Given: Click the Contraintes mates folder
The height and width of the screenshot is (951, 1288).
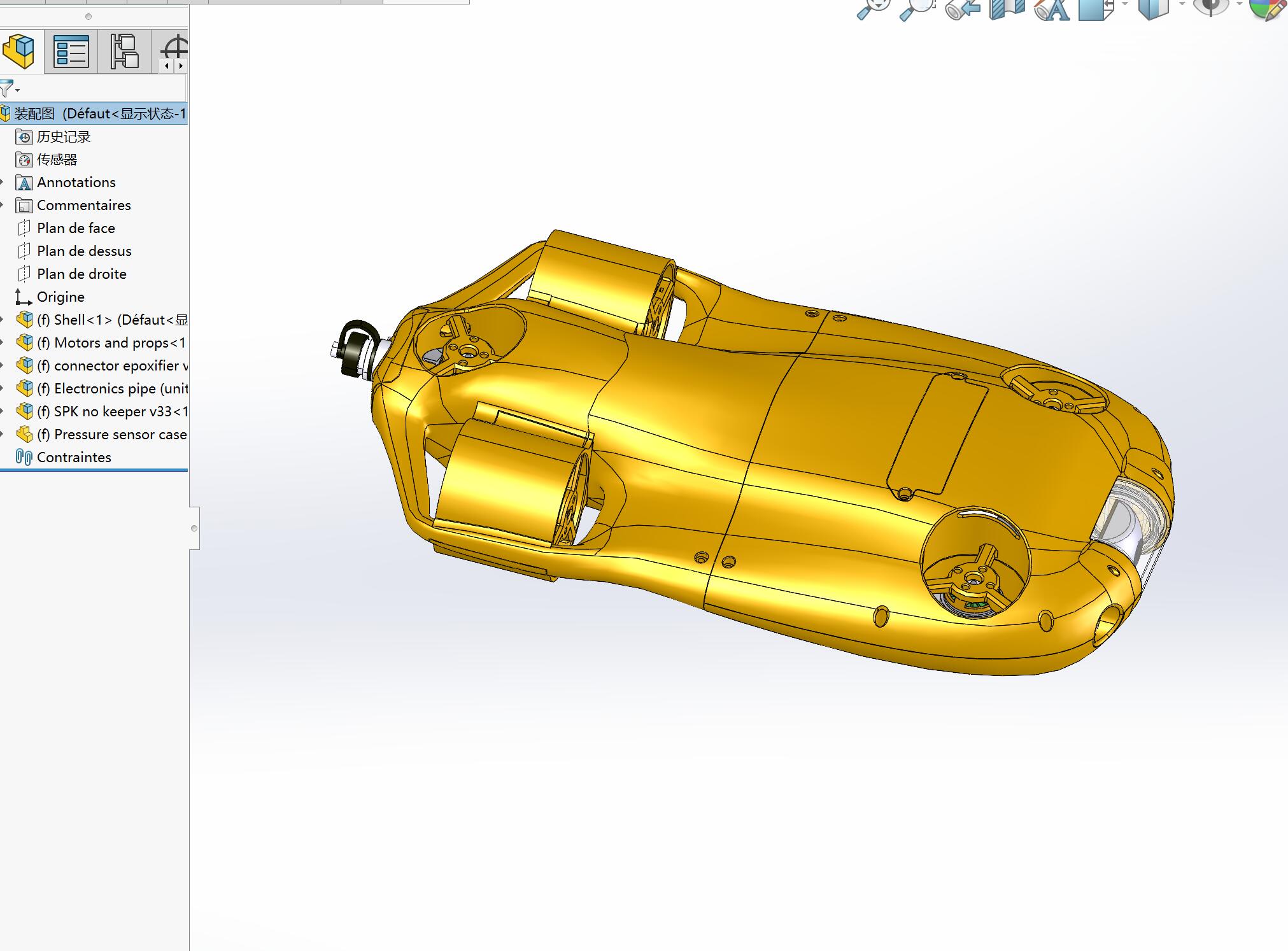Looking at the screenshot, I should click(x=74, y=457).
